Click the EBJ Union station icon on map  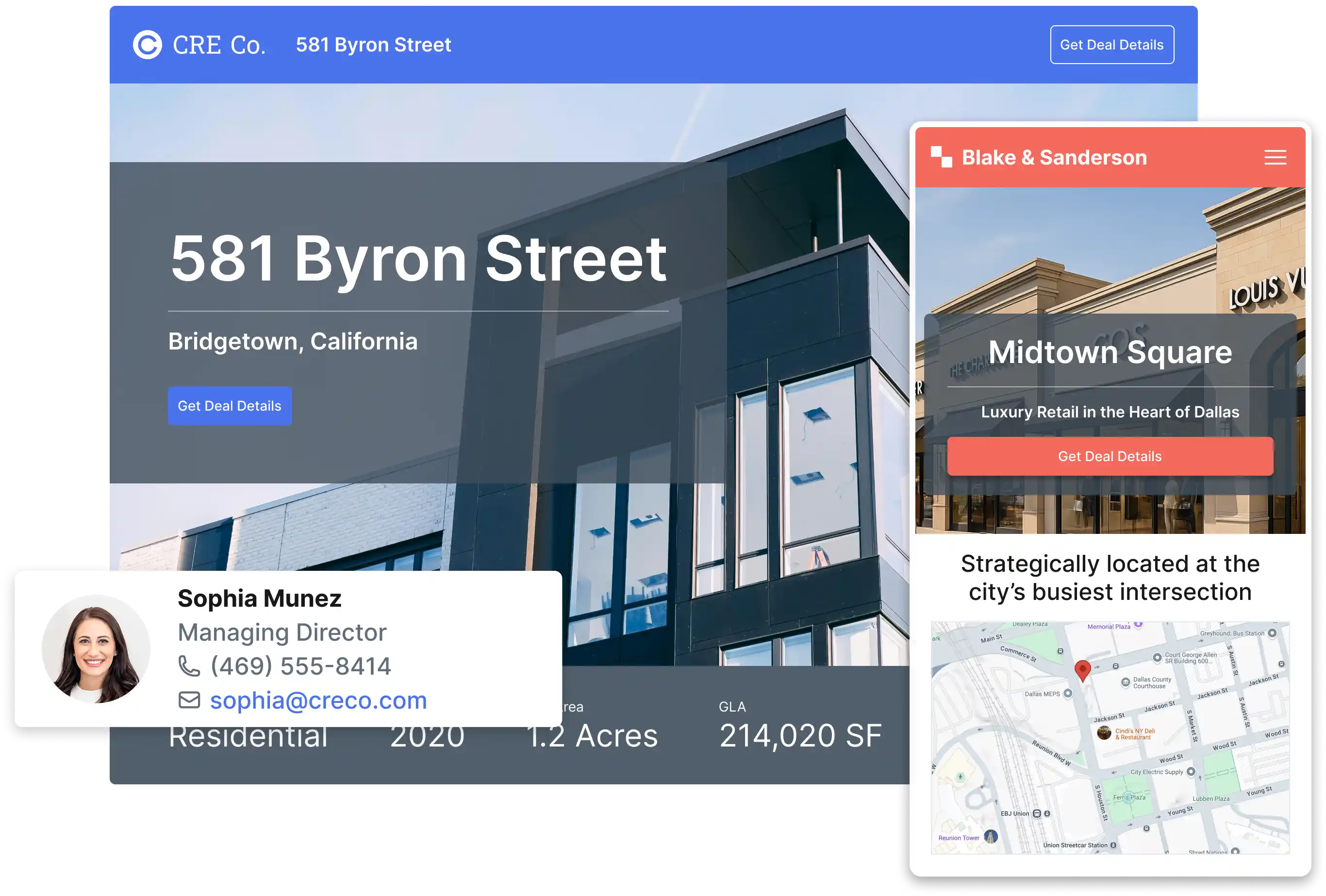(1037, 813)
